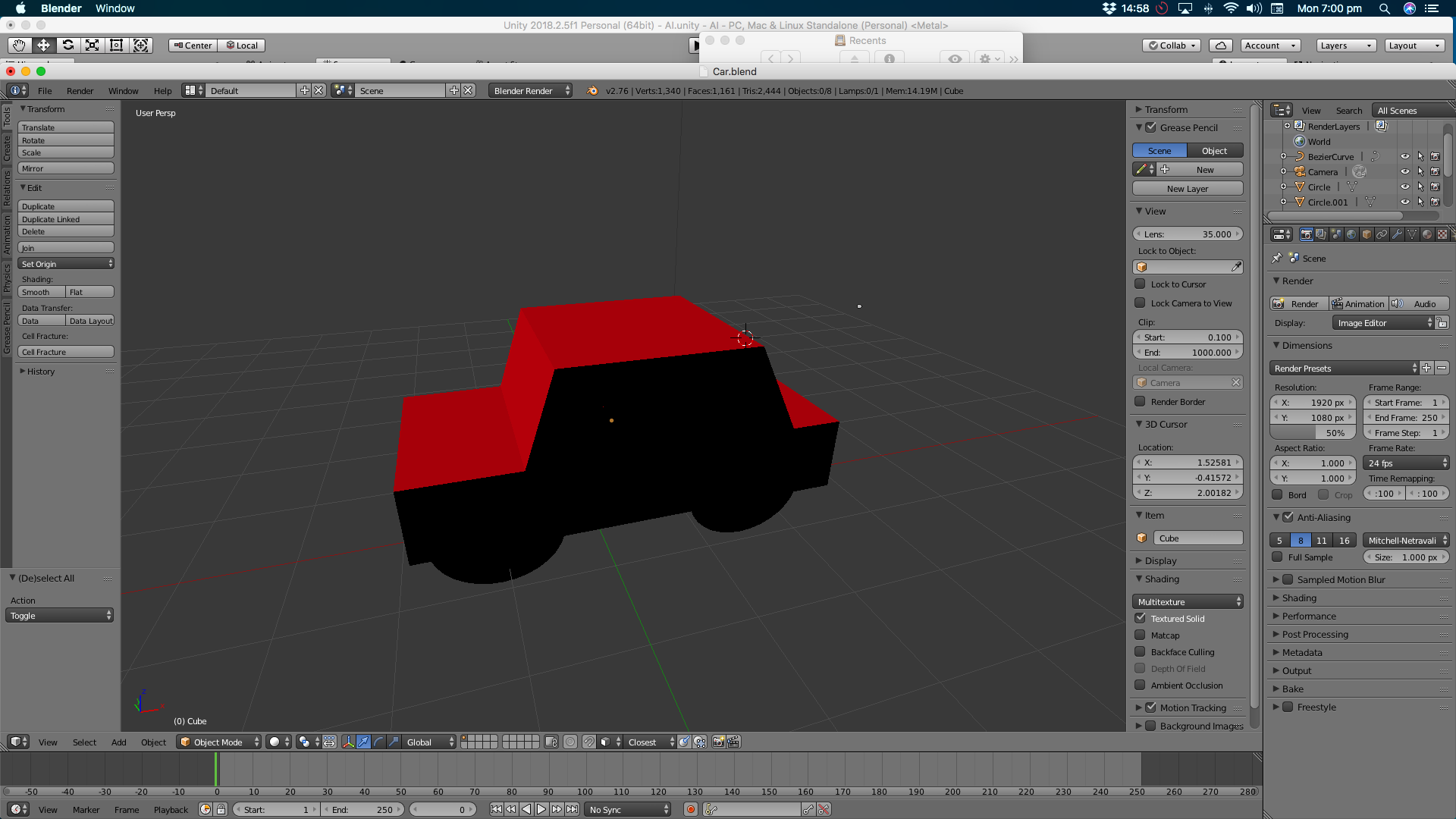The width and height of the screenshot is (1456, 819).
Task: Uncheck the Textured Solid option
Action: 1140,619
